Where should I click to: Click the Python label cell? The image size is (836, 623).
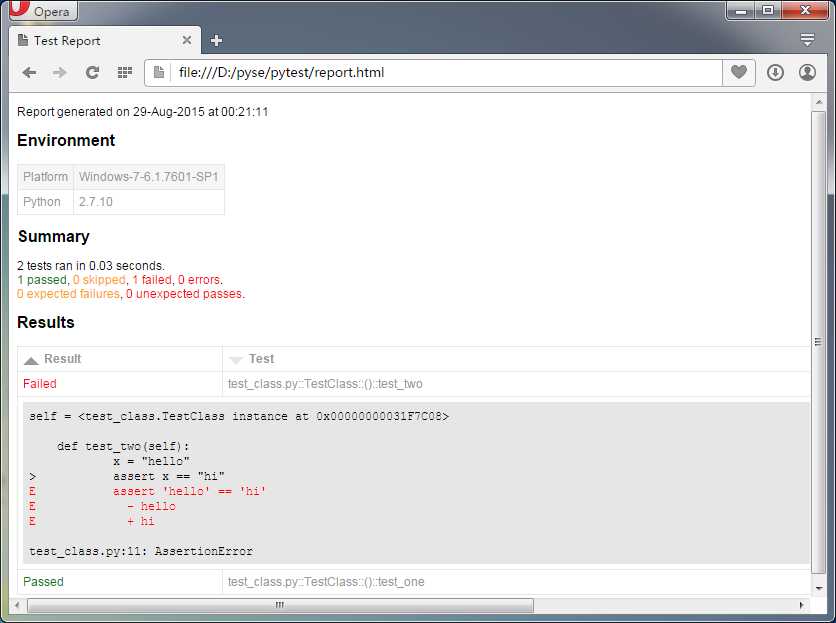[45, 202]
